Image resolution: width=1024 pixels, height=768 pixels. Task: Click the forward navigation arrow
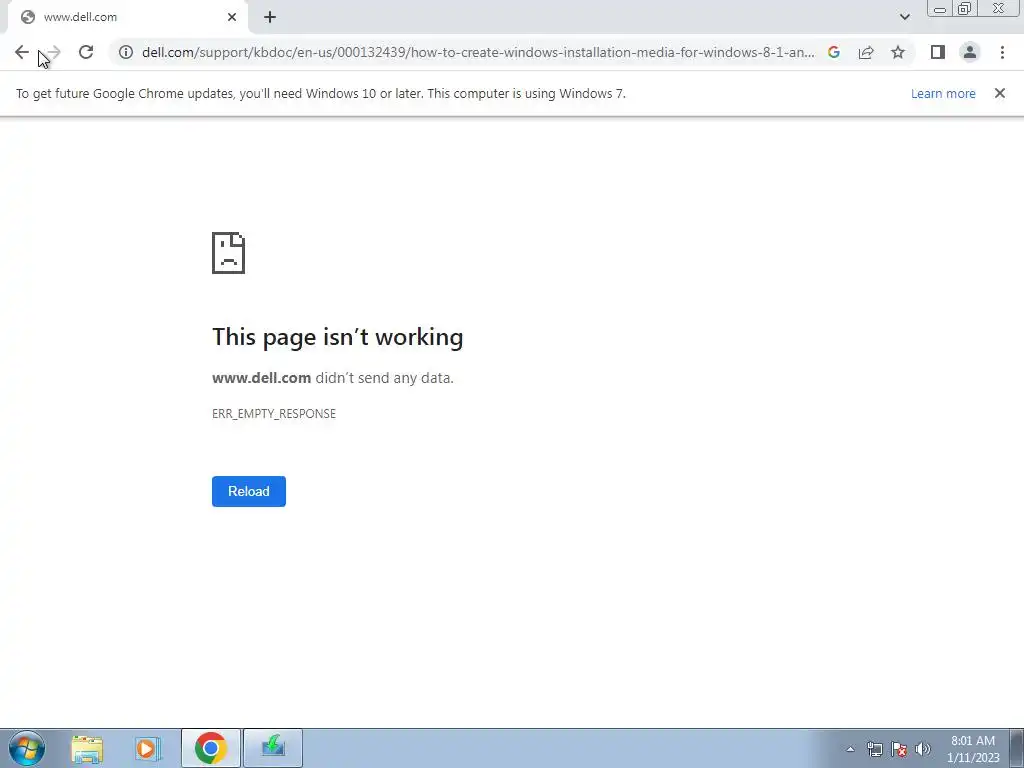(x=54, y=52)
